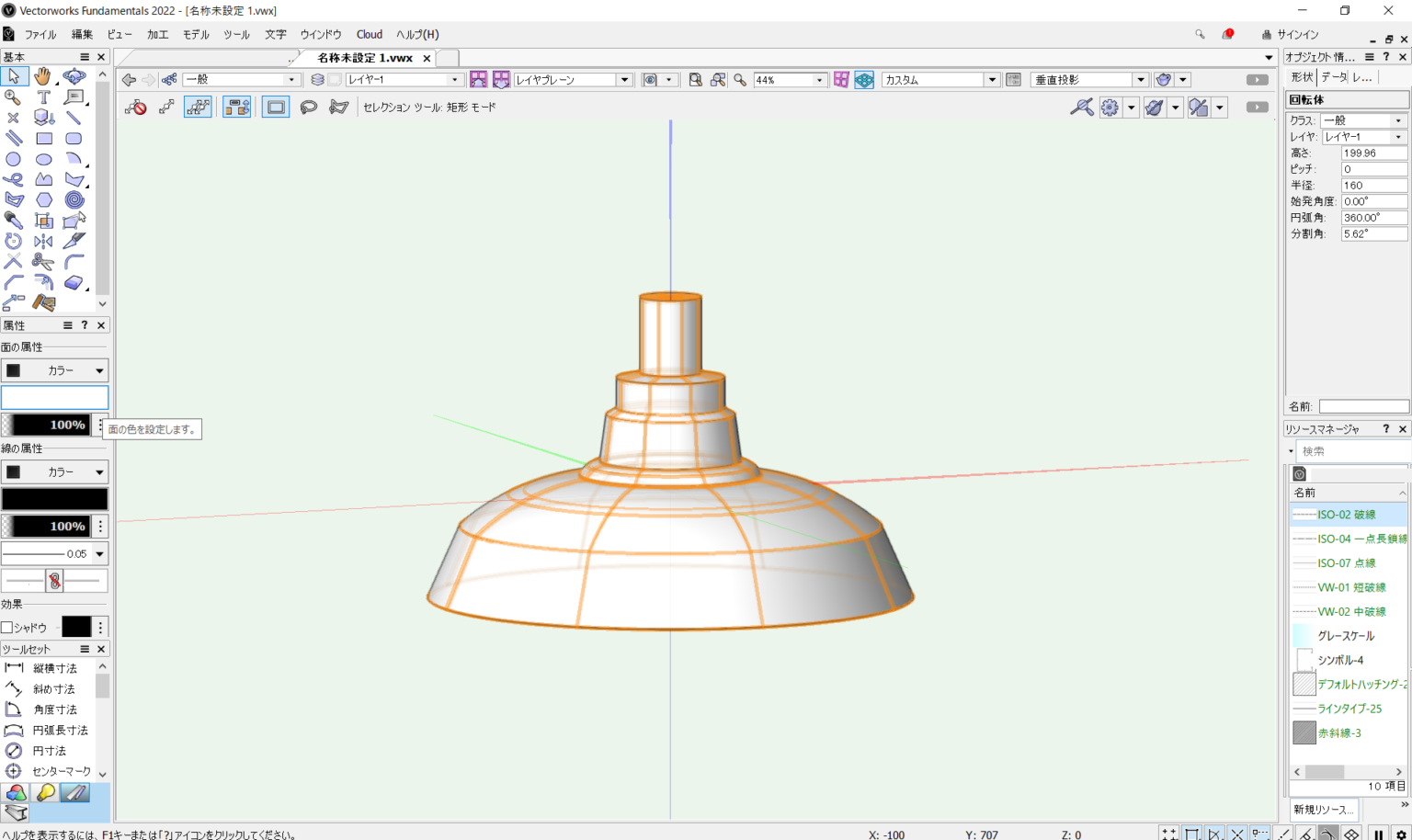The width and height of the screenshot is (1412, 840).
Task: Pick the Text tool
Action: point(43,96)
